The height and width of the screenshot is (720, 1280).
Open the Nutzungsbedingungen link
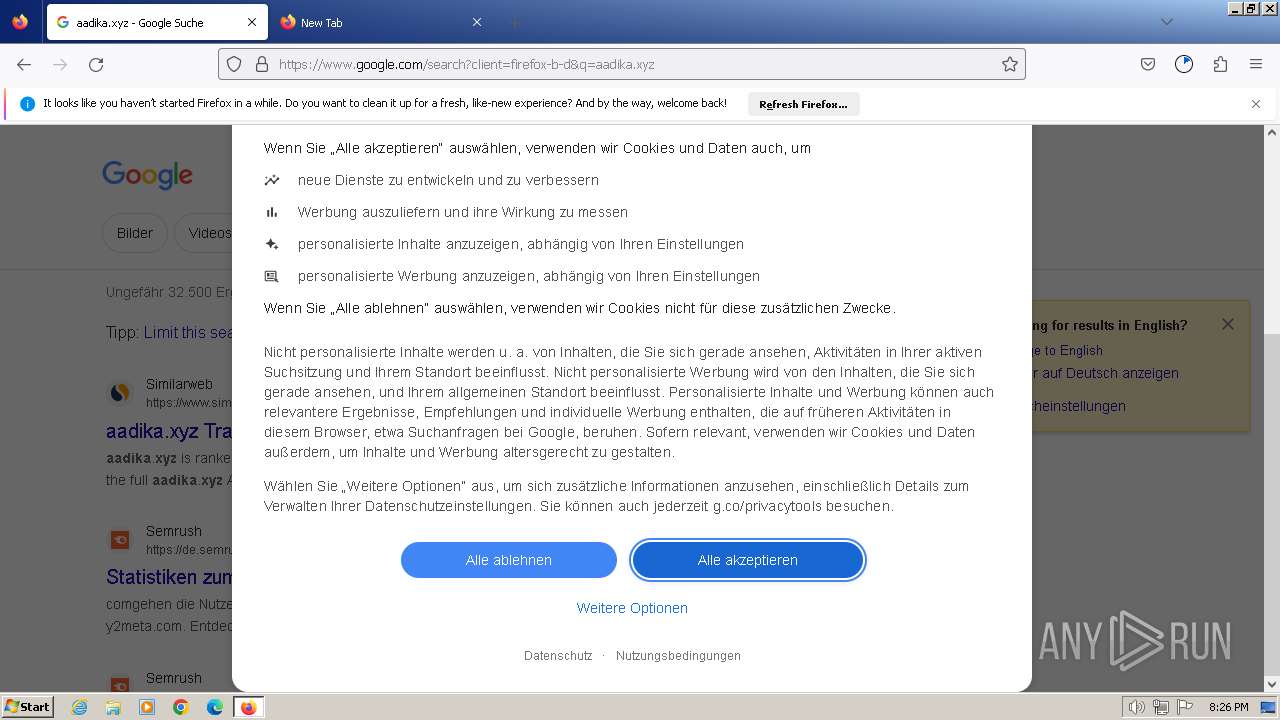pos(678,656)
